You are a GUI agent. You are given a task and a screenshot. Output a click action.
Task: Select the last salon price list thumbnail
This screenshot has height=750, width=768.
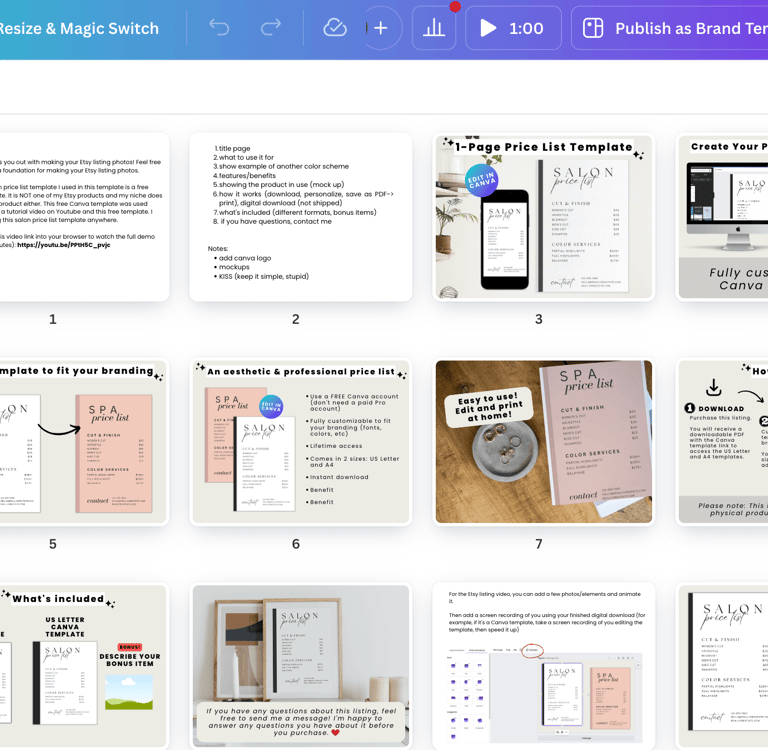coord(721,666)
